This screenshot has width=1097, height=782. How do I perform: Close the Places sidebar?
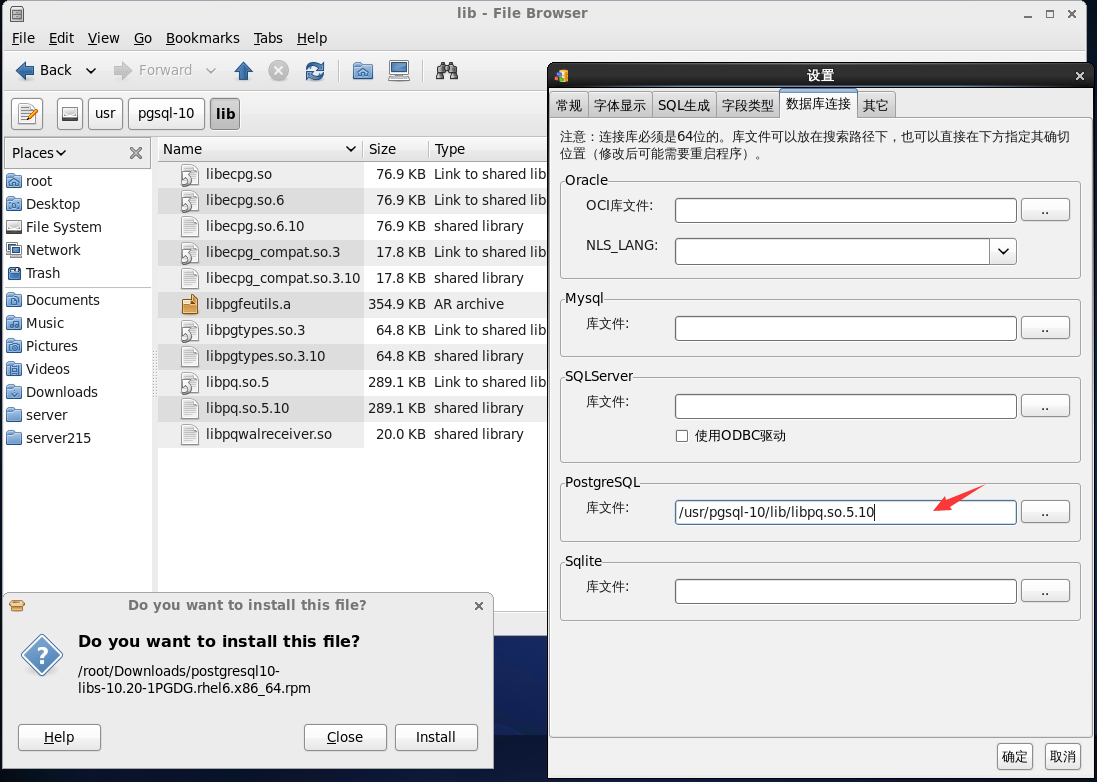pyautogui.click(x=136, y=152)
